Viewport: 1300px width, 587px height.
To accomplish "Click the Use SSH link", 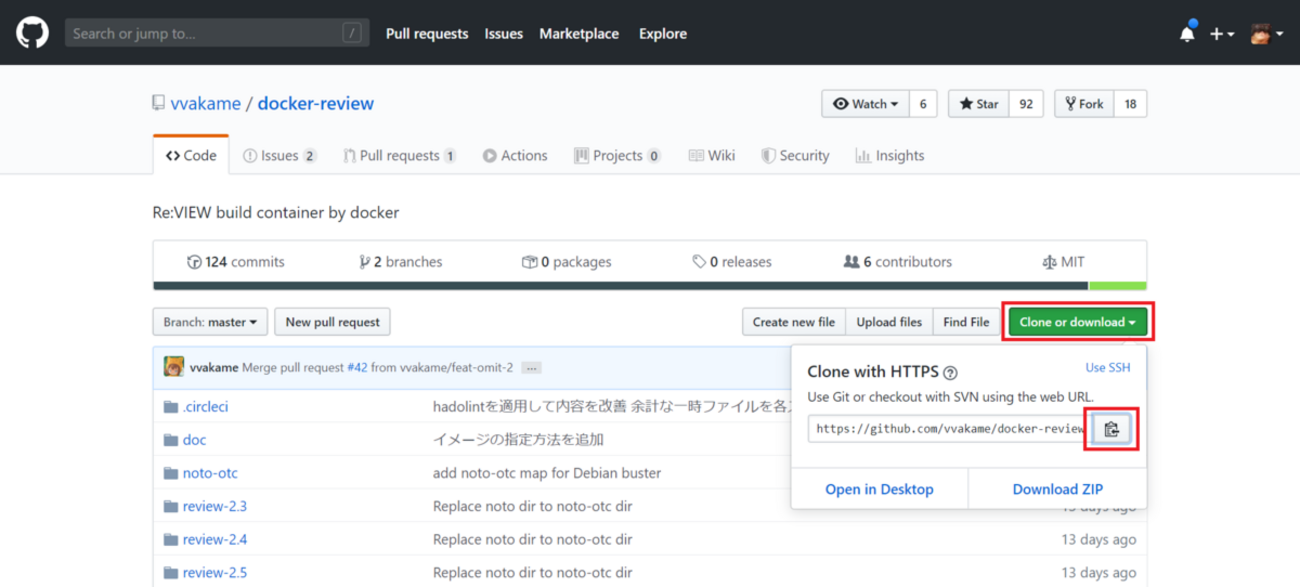I will (x=1107, y=368).
